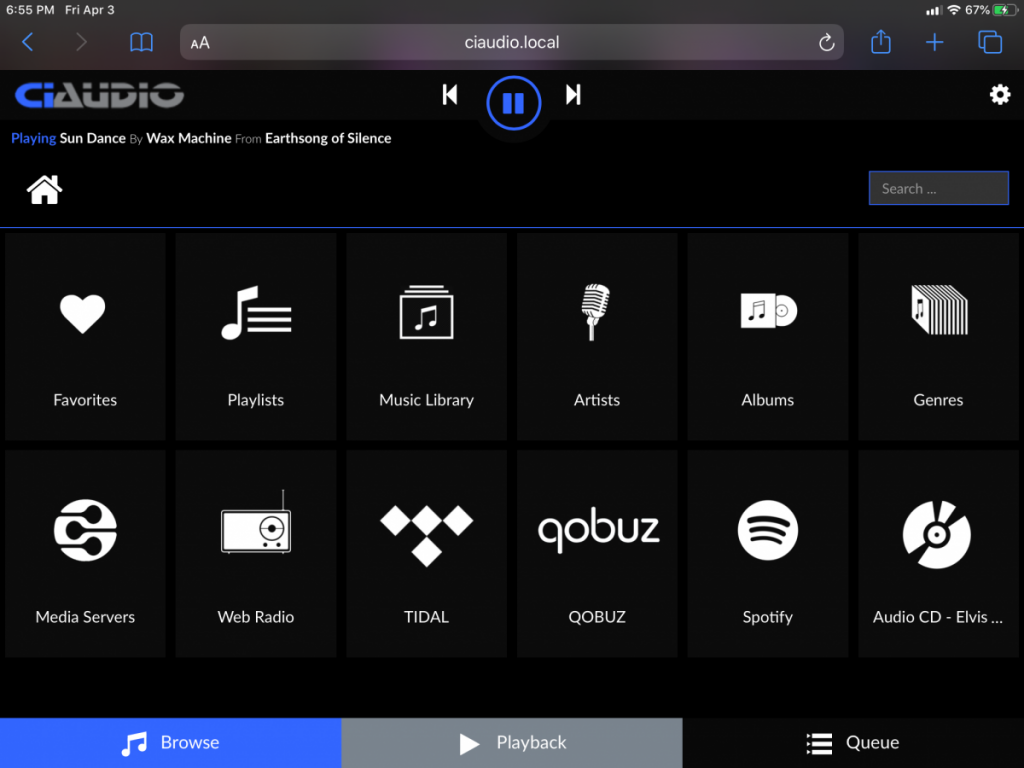Open a new Safari tab with plus
This screenshot has height=768, width=1024.
935,42
